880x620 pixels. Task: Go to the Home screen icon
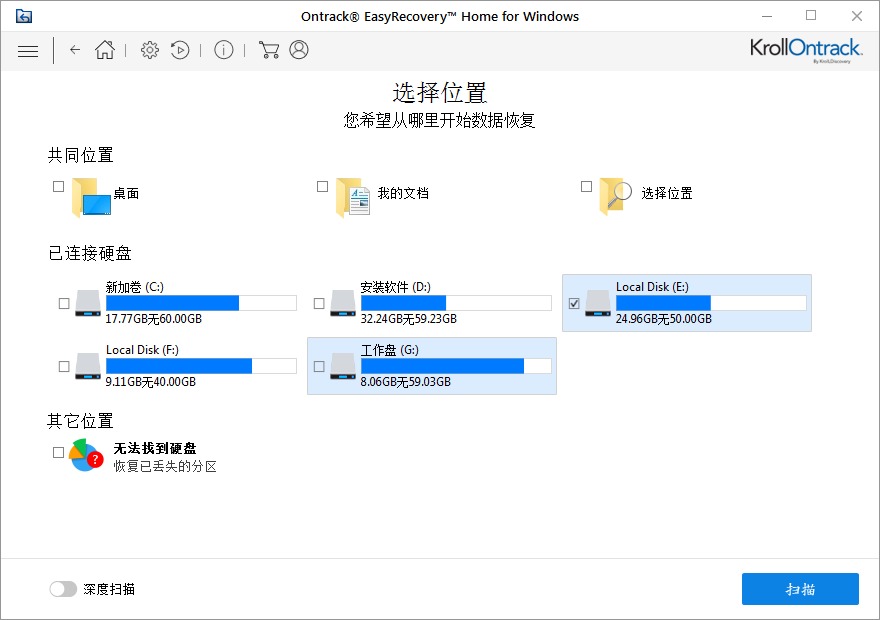tap(104, 50)
